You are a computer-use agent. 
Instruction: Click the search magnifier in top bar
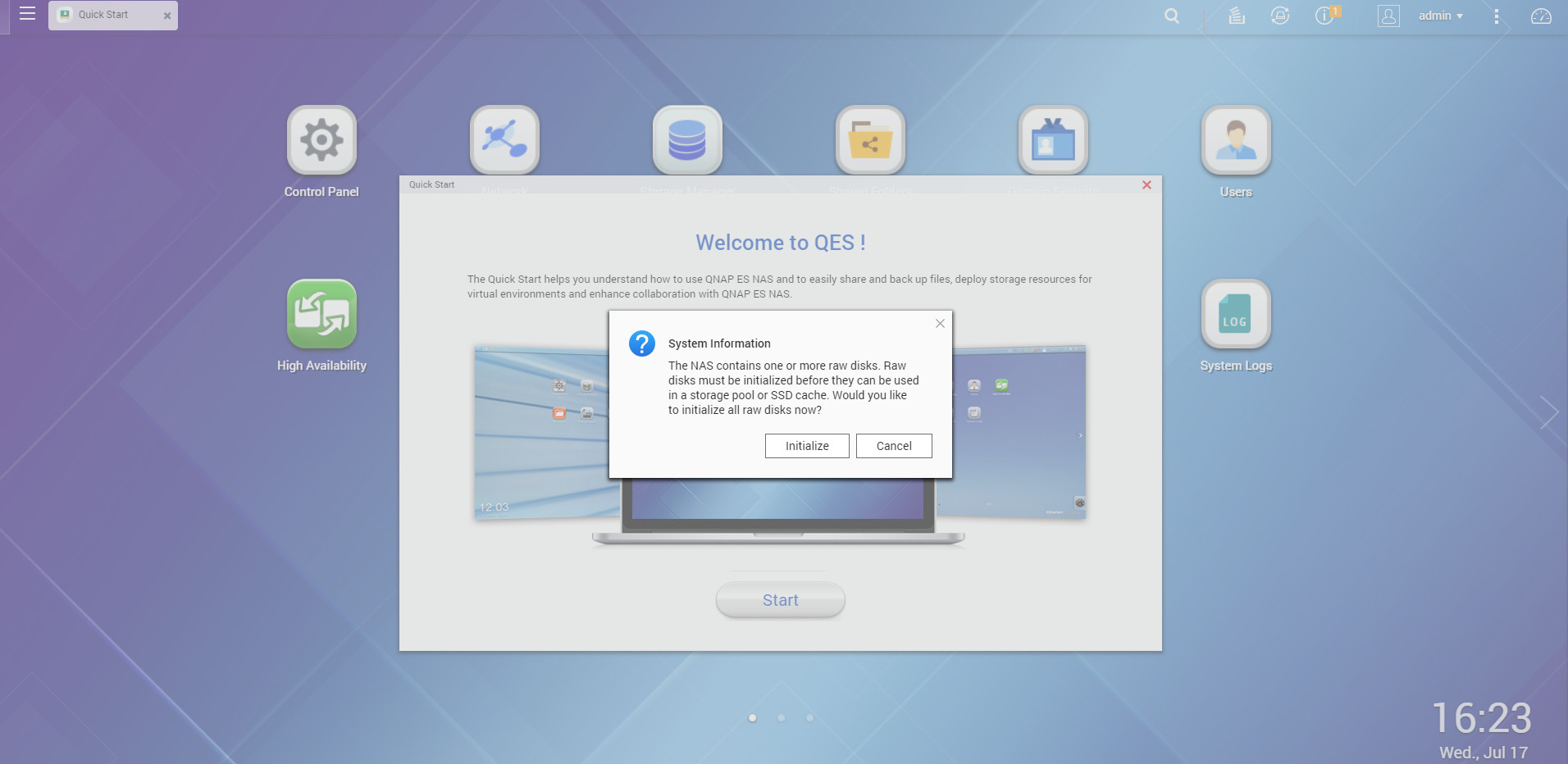point(1172,16)
